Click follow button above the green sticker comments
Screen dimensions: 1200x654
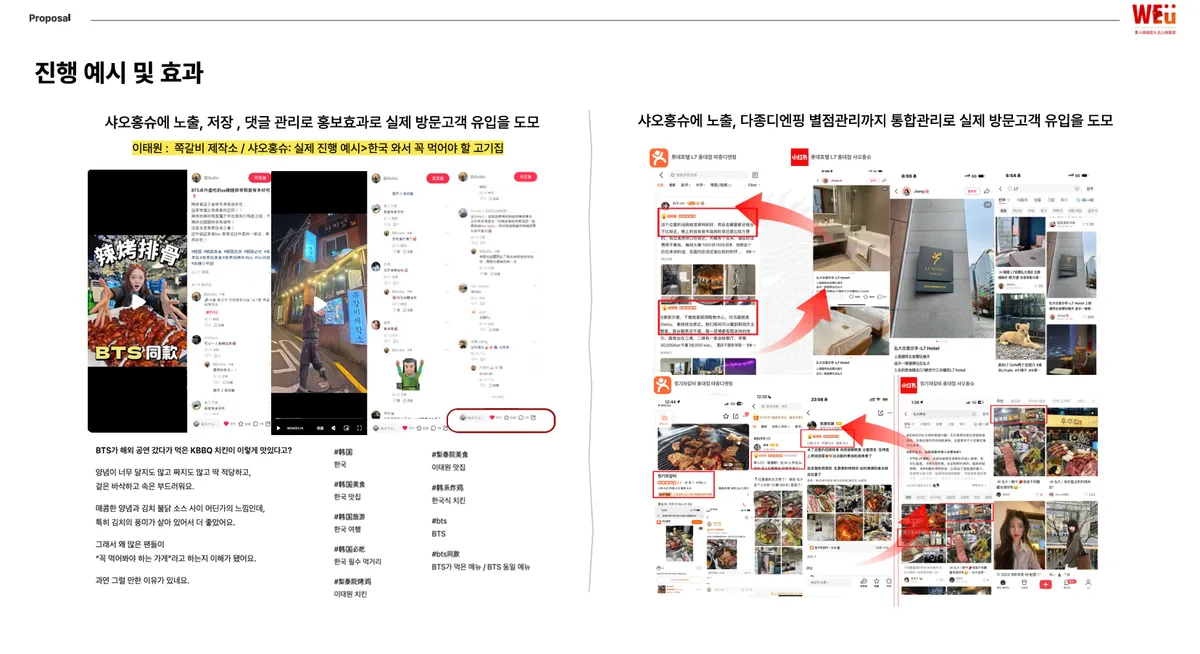[x=437, y=178]
